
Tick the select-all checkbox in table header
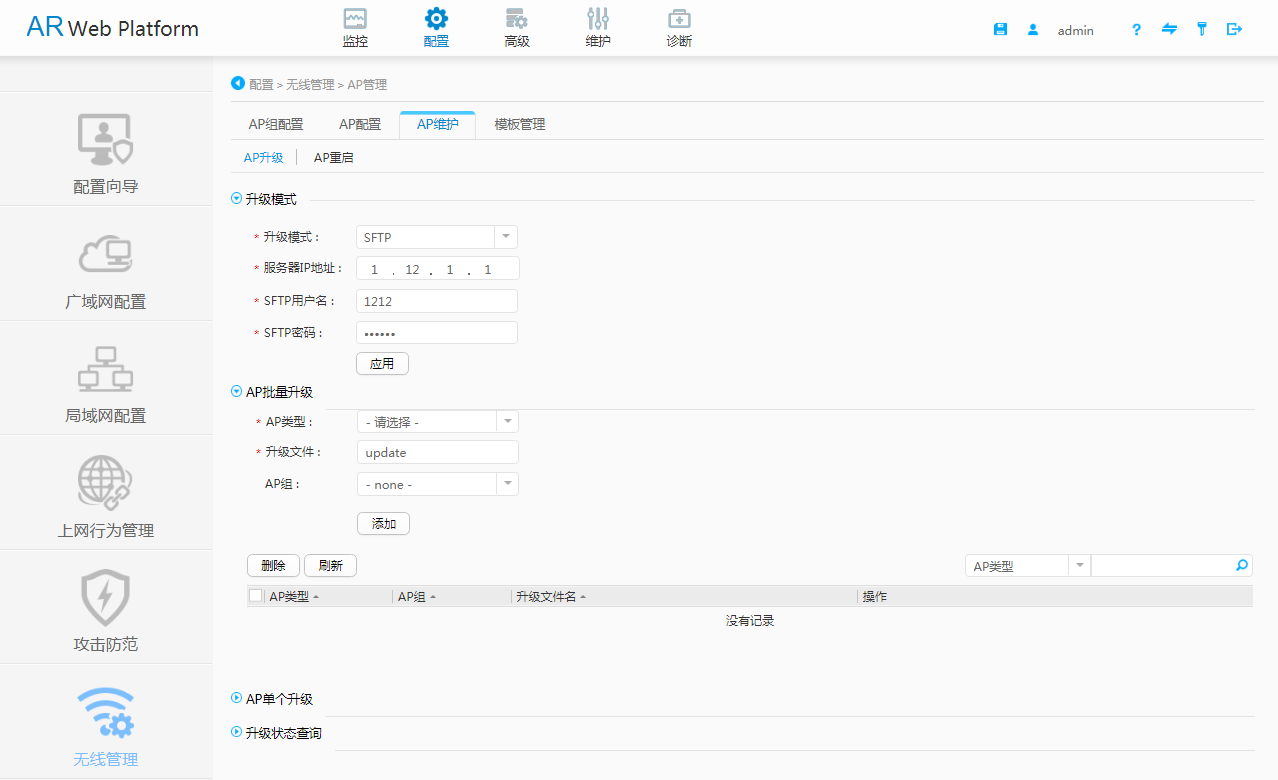(256, 596)
